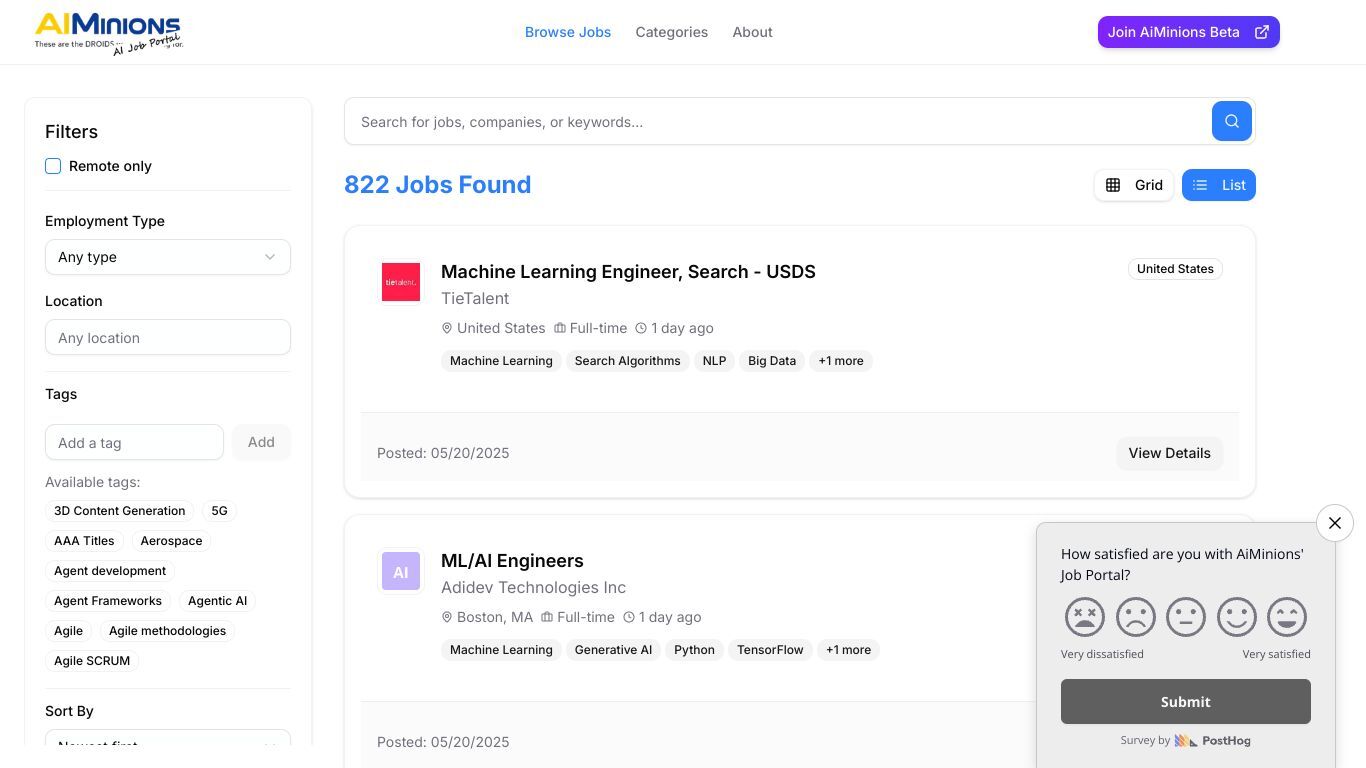Select the very dissatisfied face emoji
The image size is (1366, 768).
pyautogui.click(x=1085, y=617)
